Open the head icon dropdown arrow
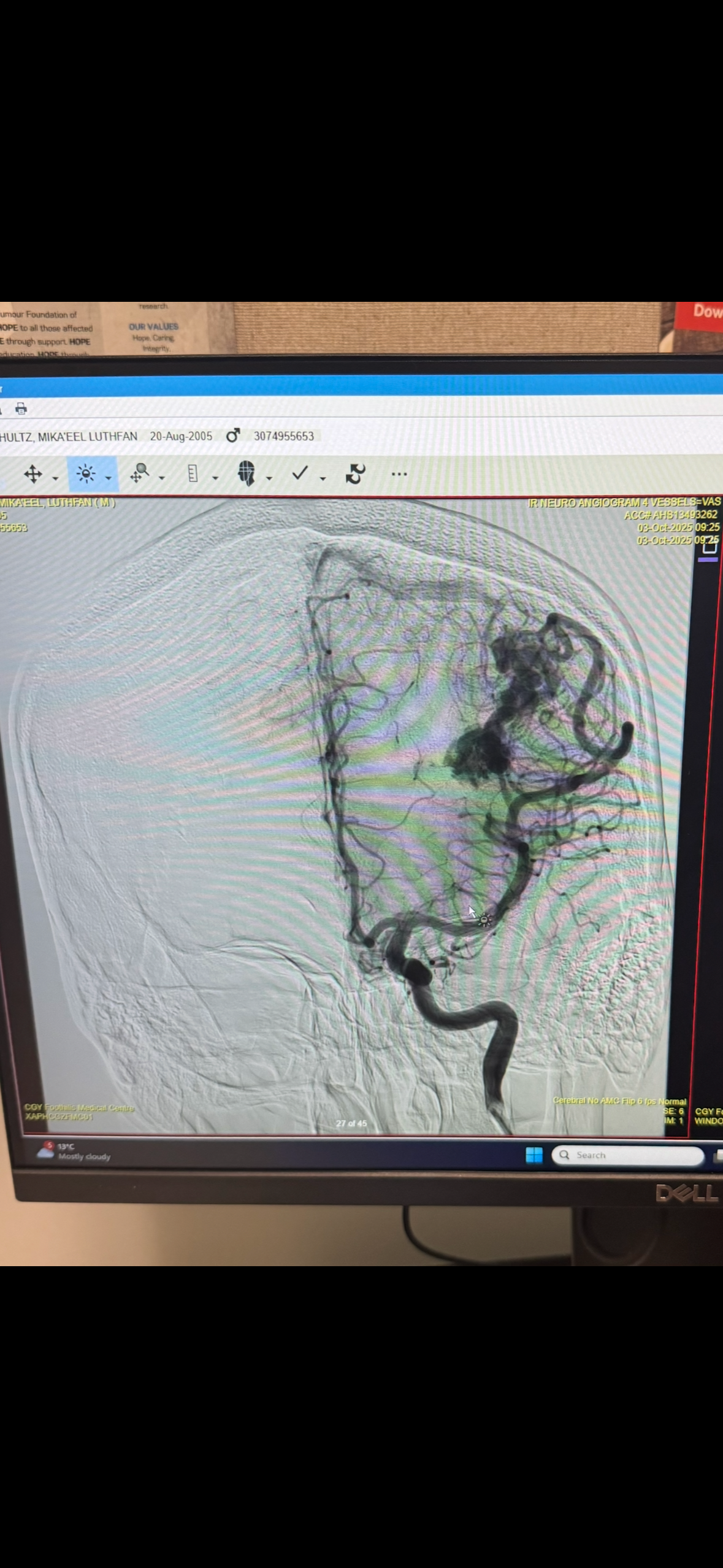This screenshot has height=1568, width=723. pos(269,478)
